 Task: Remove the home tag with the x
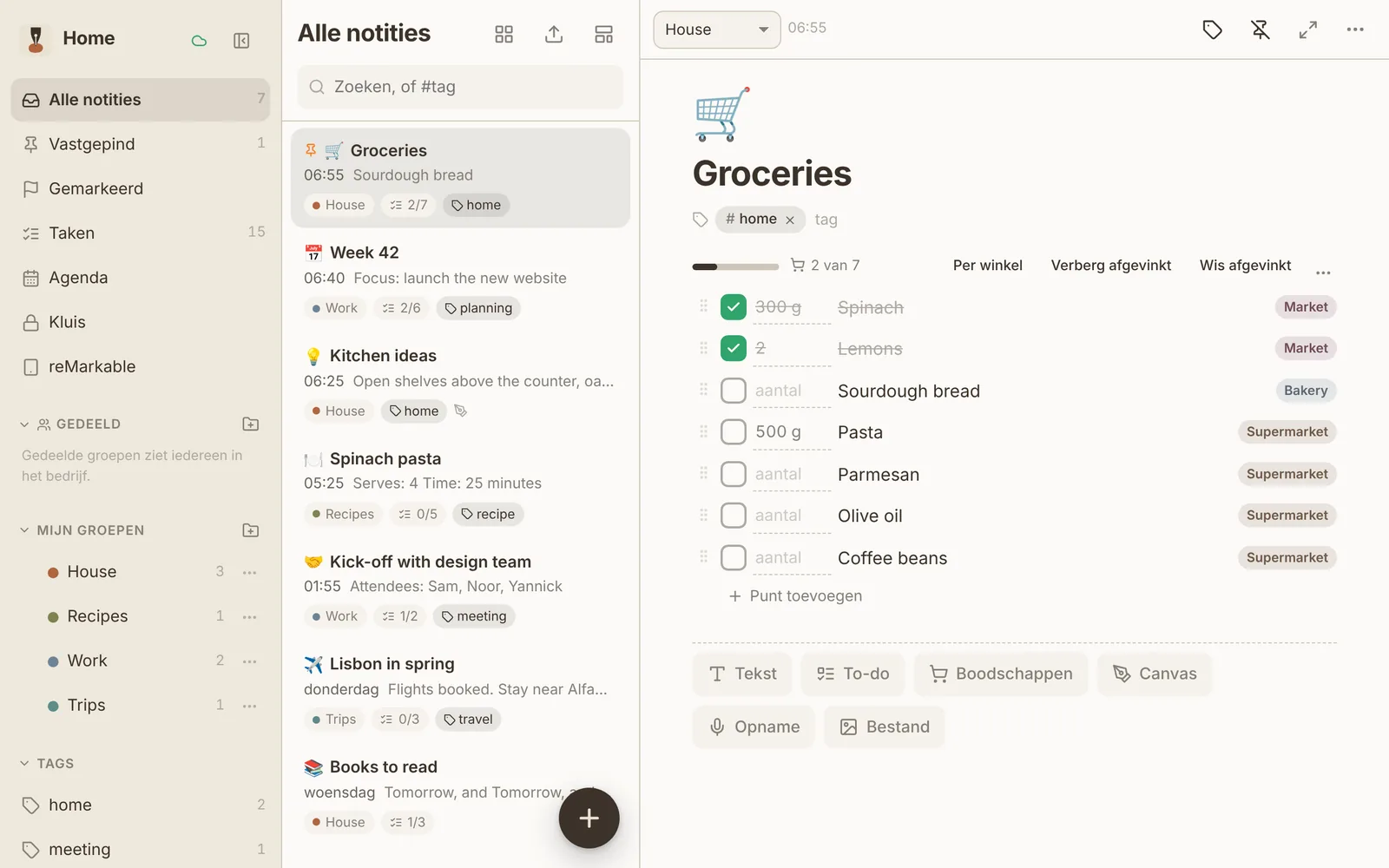(790, 220)
